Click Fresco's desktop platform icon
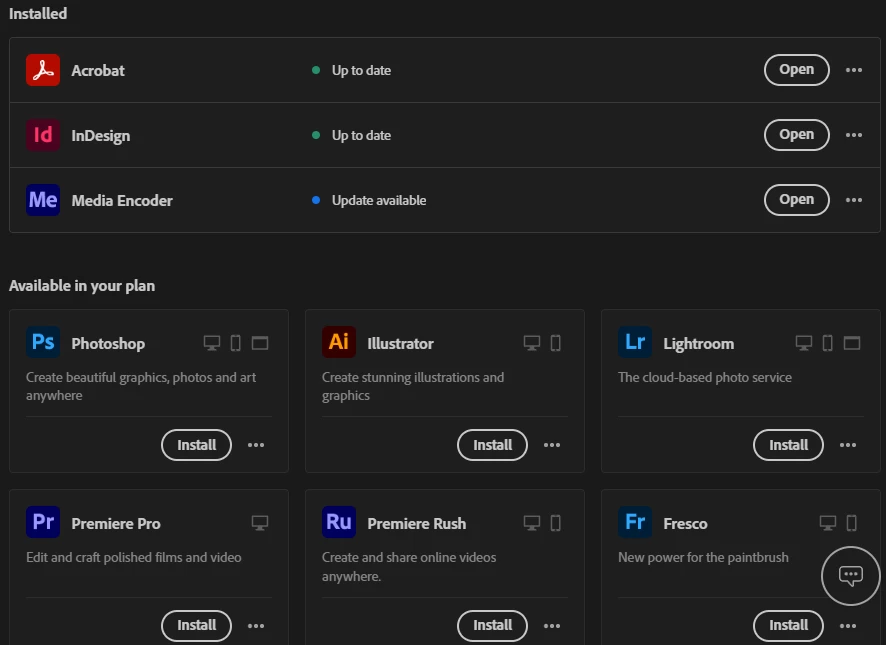 pos(828,523)
